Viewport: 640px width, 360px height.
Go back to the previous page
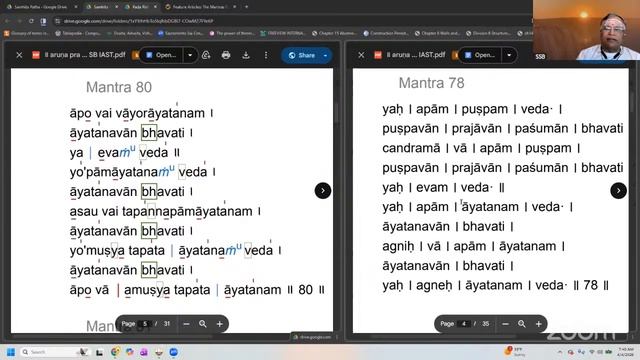coord(7,21)
